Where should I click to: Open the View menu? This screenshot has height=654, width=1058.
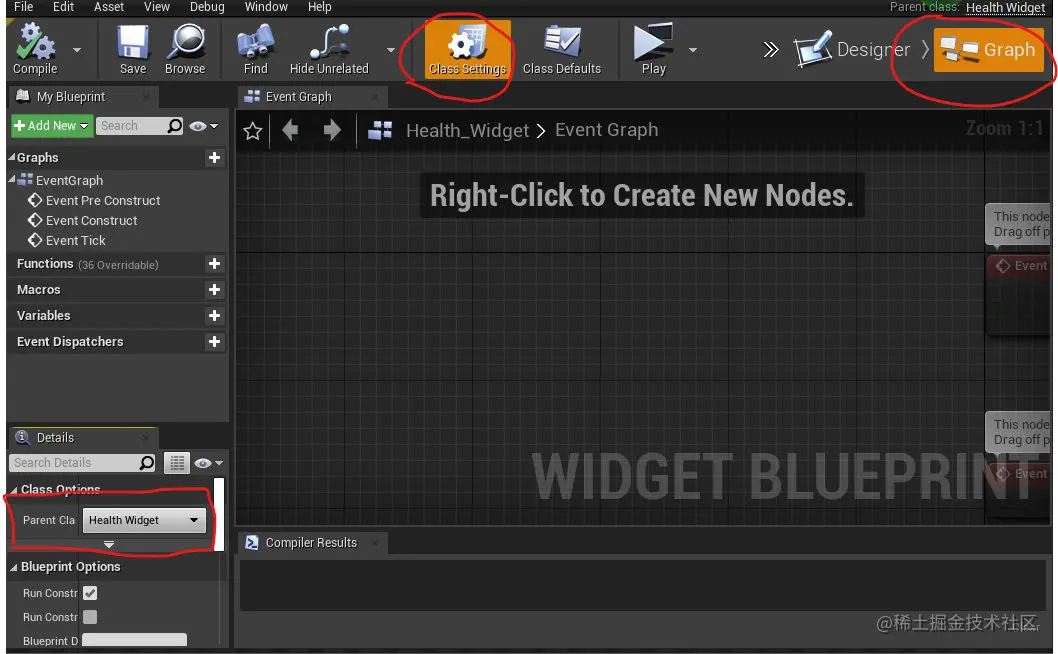(157, 7)
